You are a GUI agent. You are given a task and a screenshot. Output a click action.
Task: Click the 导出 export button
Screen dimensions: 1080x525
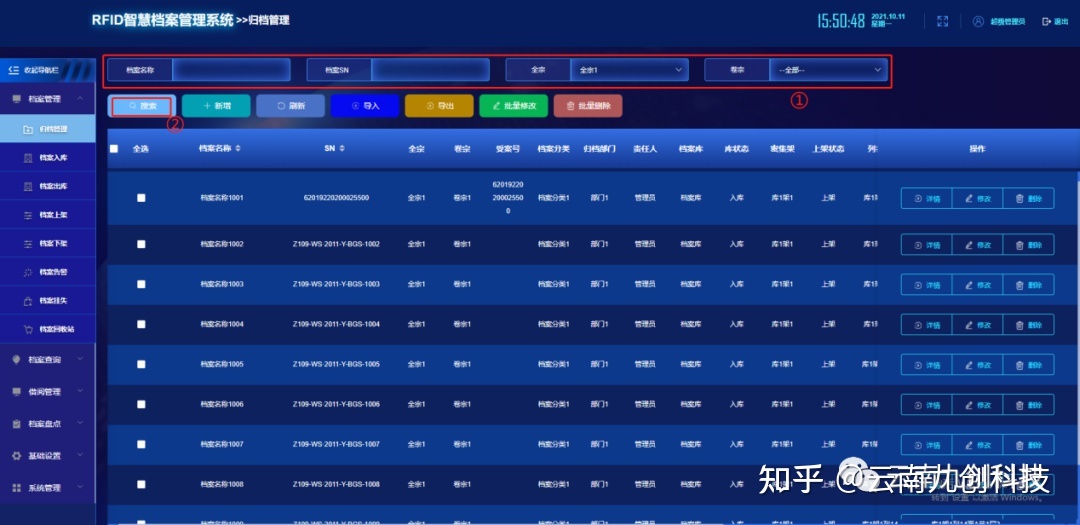pos(439,105)
